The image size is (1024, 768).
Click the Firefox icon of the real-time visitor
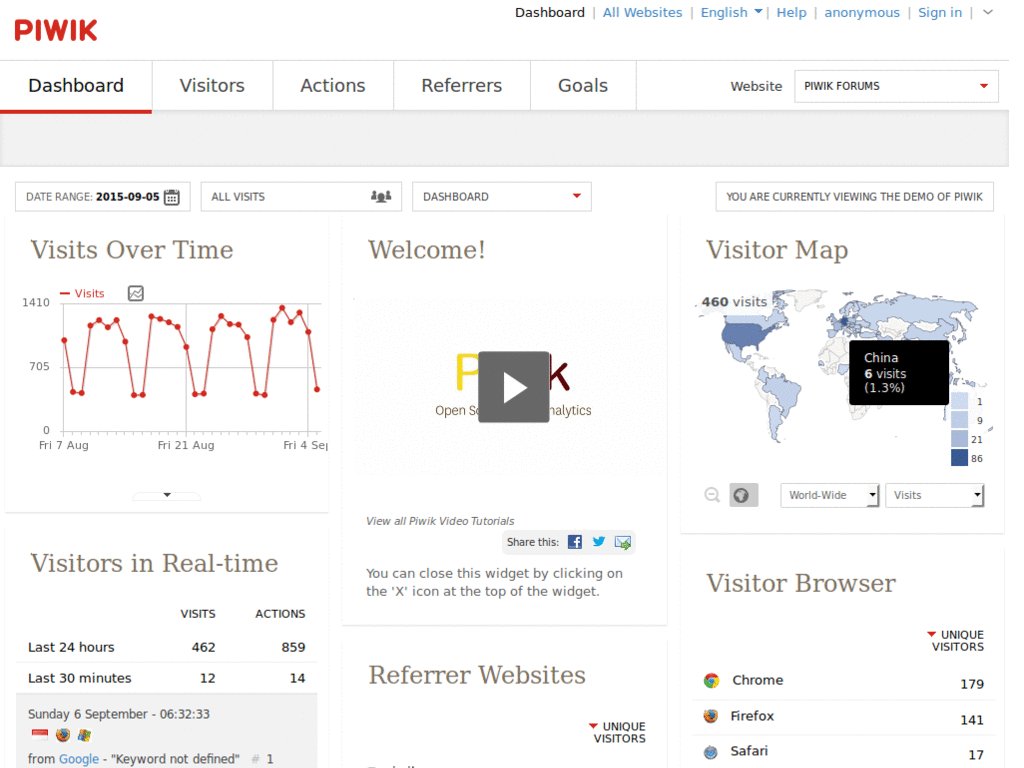point(63,735)
